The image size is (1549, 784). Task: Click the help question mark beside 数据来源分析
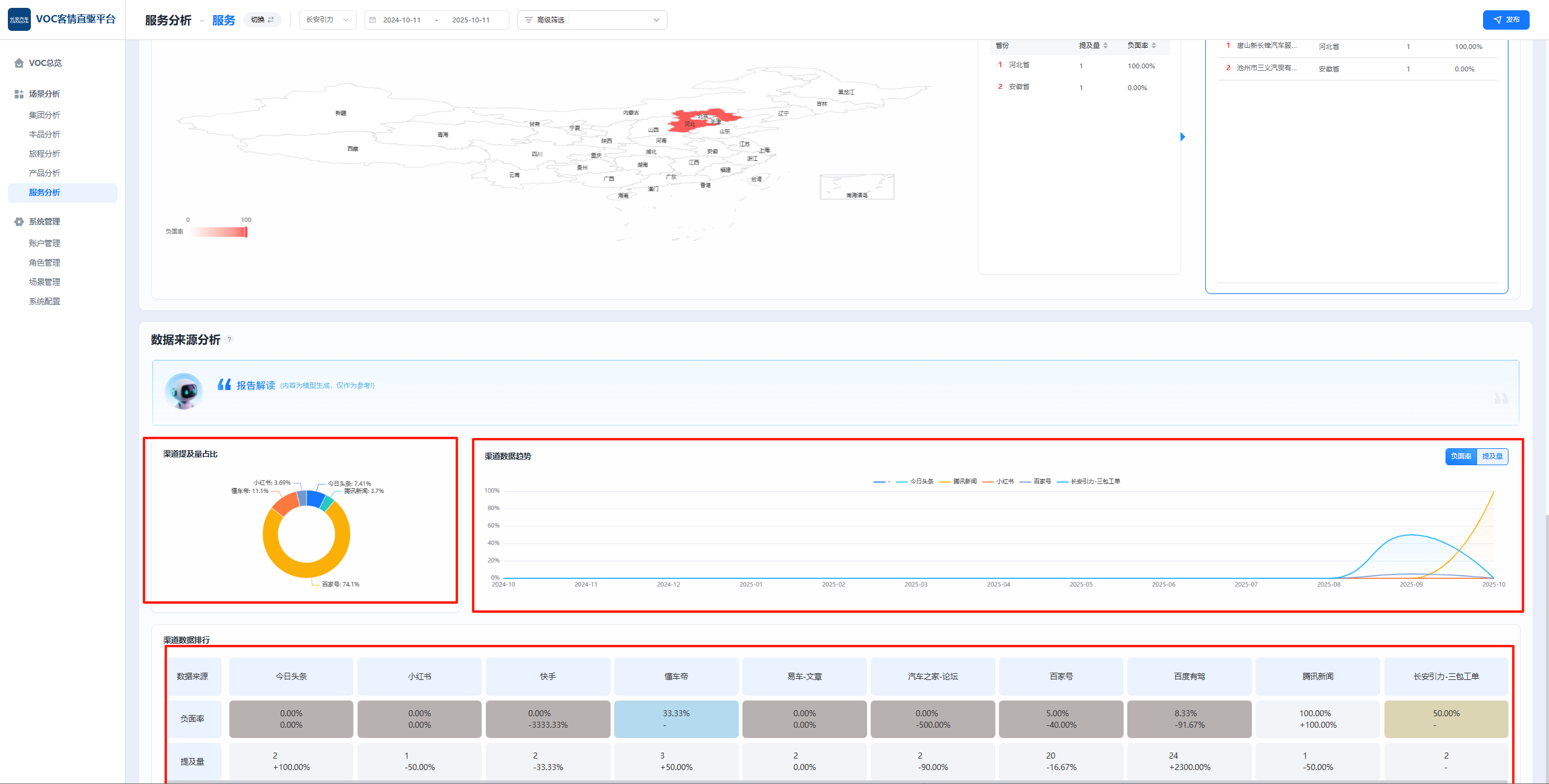pos(229,339)
